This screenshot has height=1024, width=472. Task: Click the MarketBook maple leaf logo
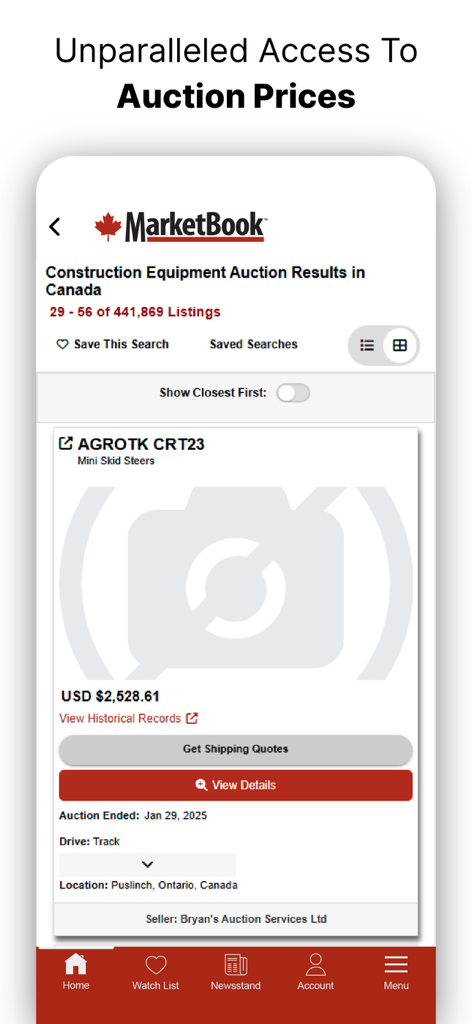[x=180, y=227]
